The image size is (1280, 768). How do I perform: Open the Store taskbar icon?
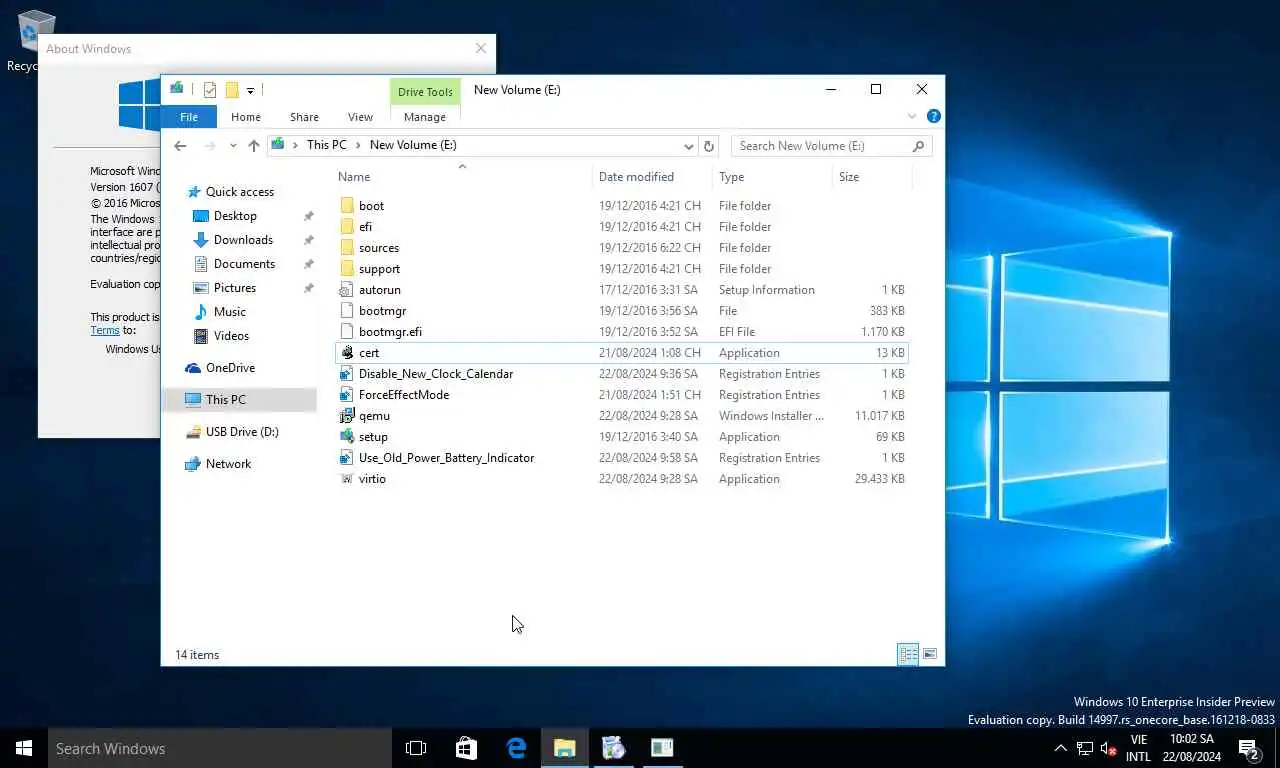(x=466, y=748)
